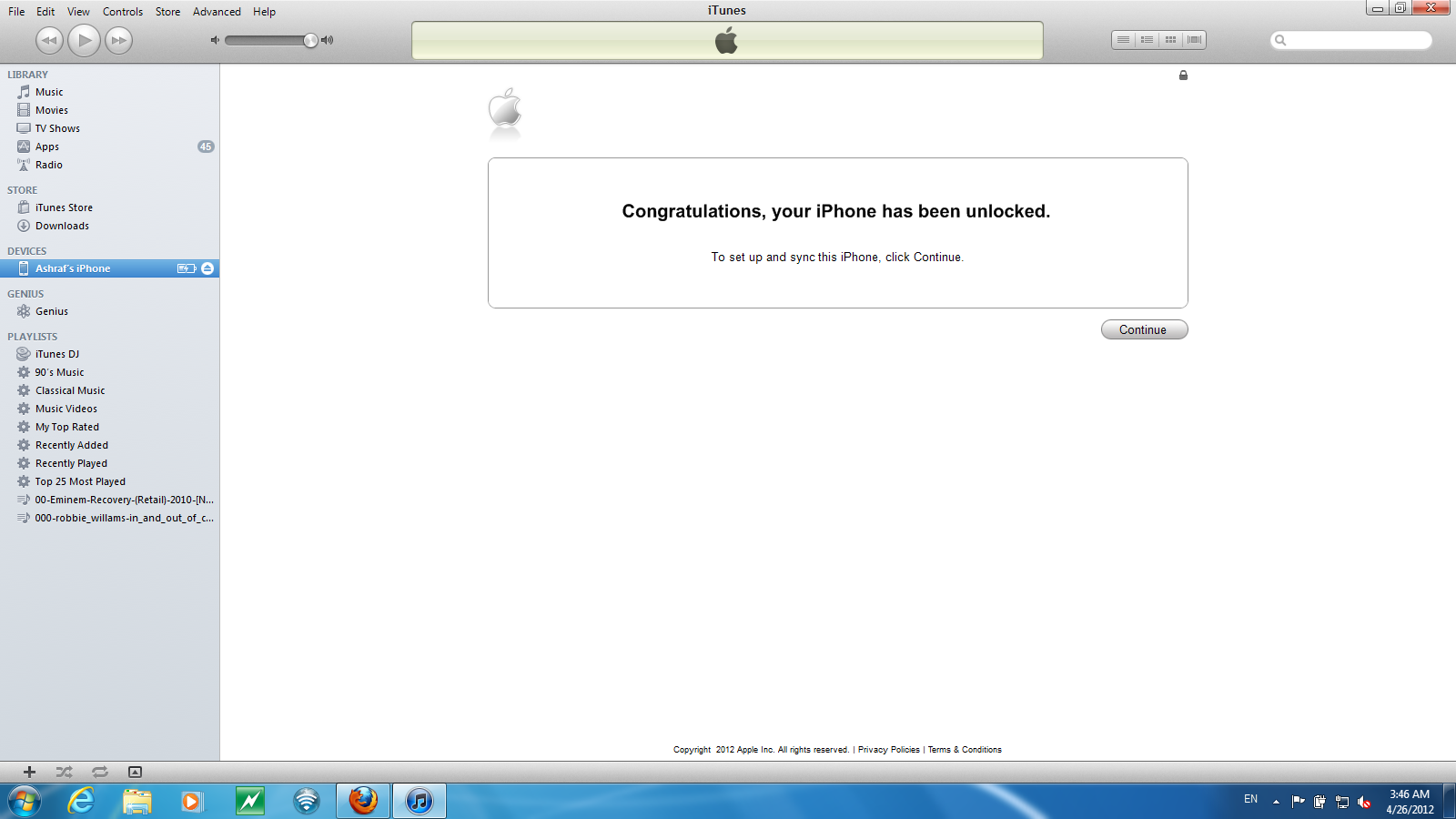Open the Store menu
Viewport: 1456px width, 819px height.
(x=167, y=12)
